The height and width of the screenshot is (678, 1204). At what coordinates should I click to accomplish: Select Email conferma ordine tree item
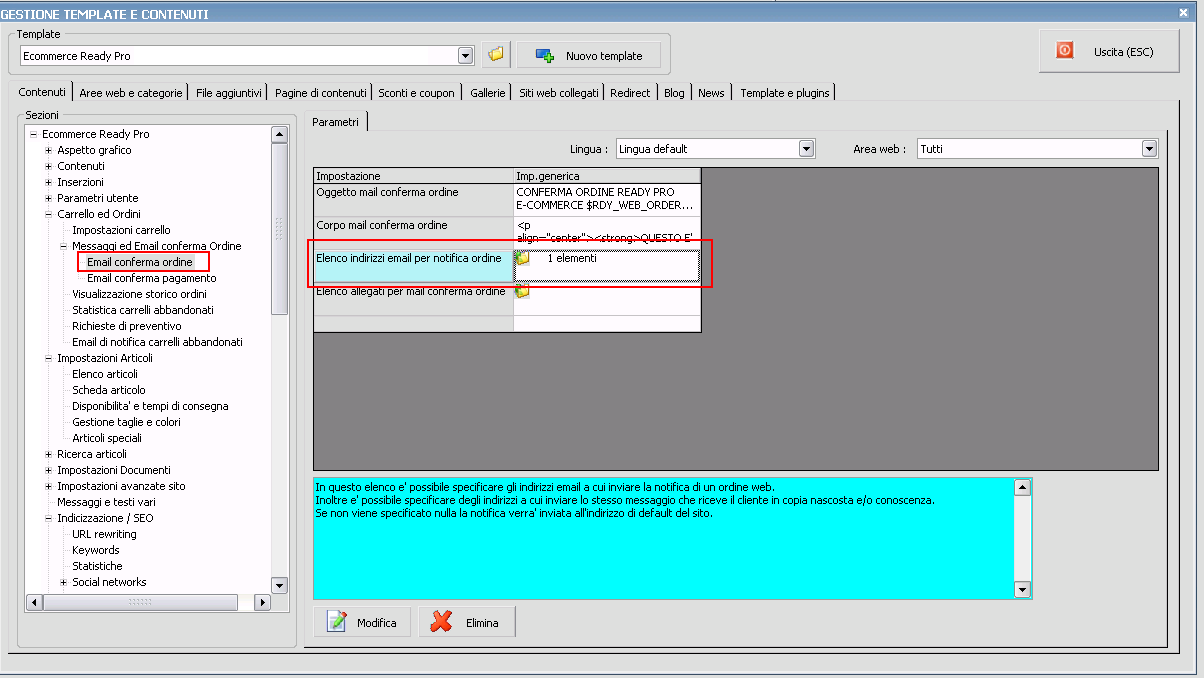pos(140,262)
